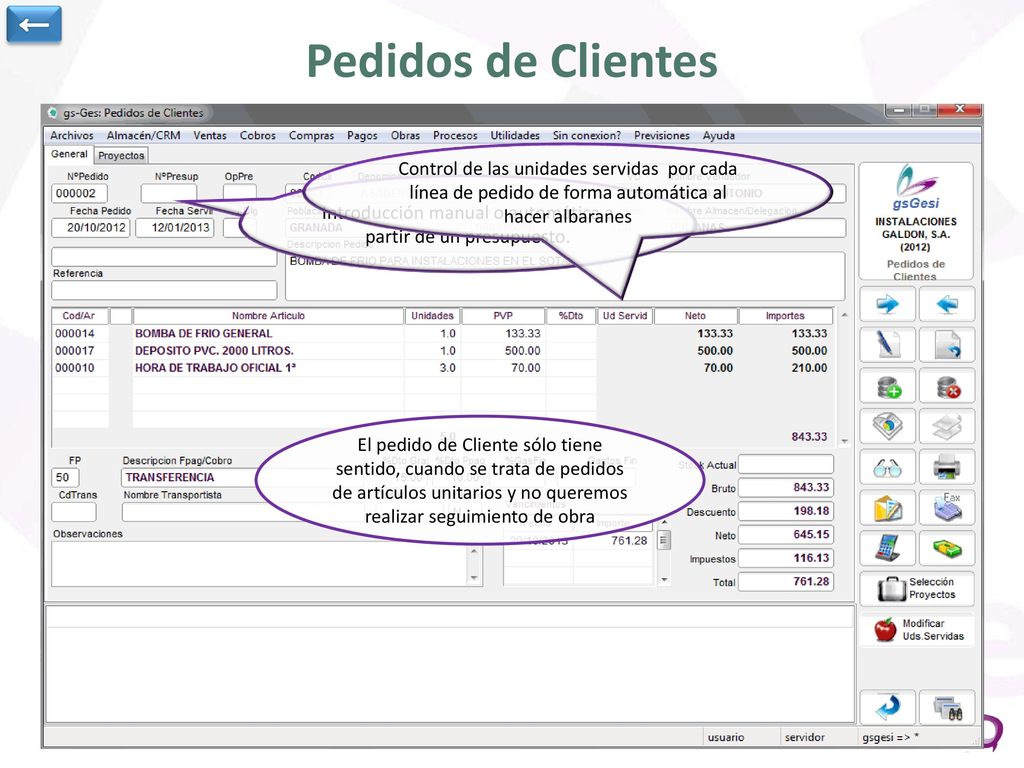This screenshot has height=768, width=1024.
Task: Go to previous record with left arrow
Action: click(947, 304)
